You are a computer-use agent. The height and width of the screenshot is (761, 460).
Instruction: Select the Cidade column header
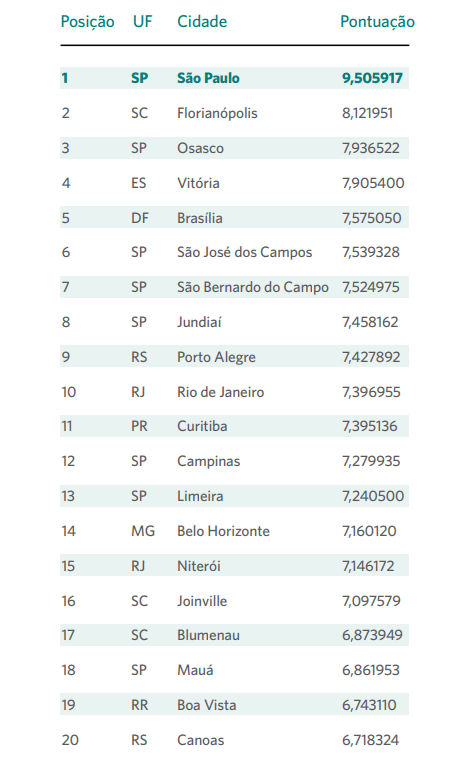tap(202, 21)
